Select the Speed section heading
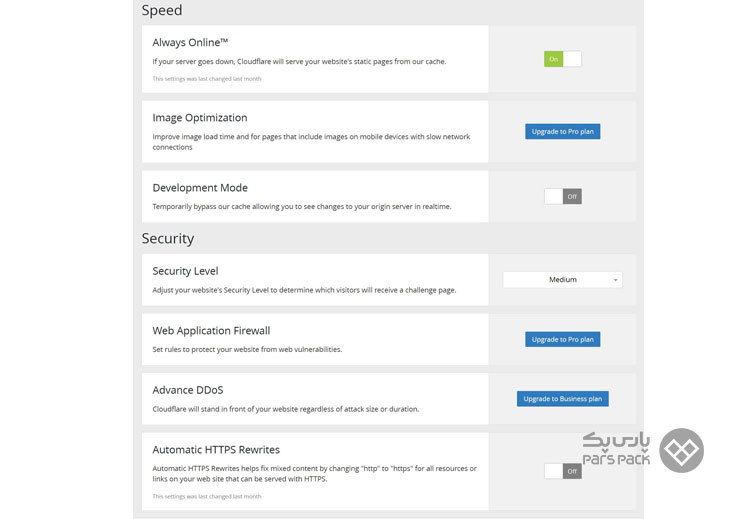Viewport: 750px width, 519px height. (162, 10)
